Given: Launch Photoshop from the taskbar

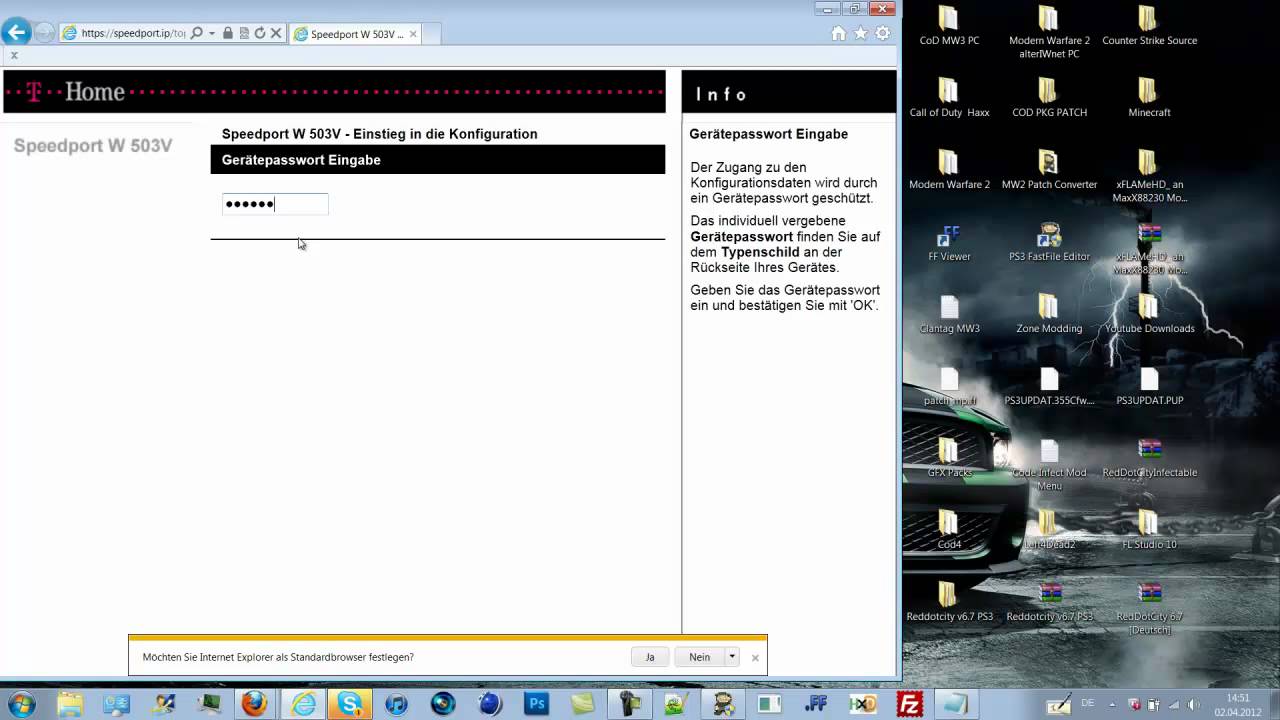Looking at the screenshot, I should pos(537,704).
